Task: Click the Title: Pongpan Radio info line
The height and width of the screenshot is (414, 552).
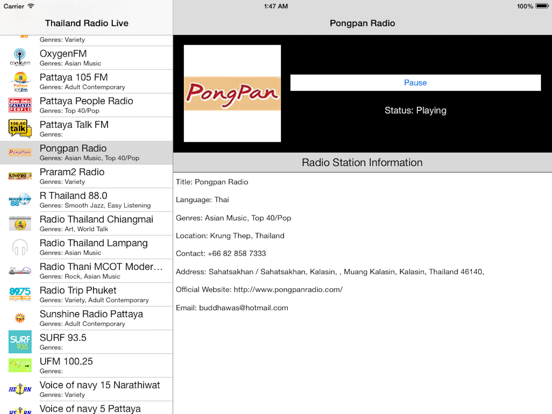Action: [x=212, y=182]
